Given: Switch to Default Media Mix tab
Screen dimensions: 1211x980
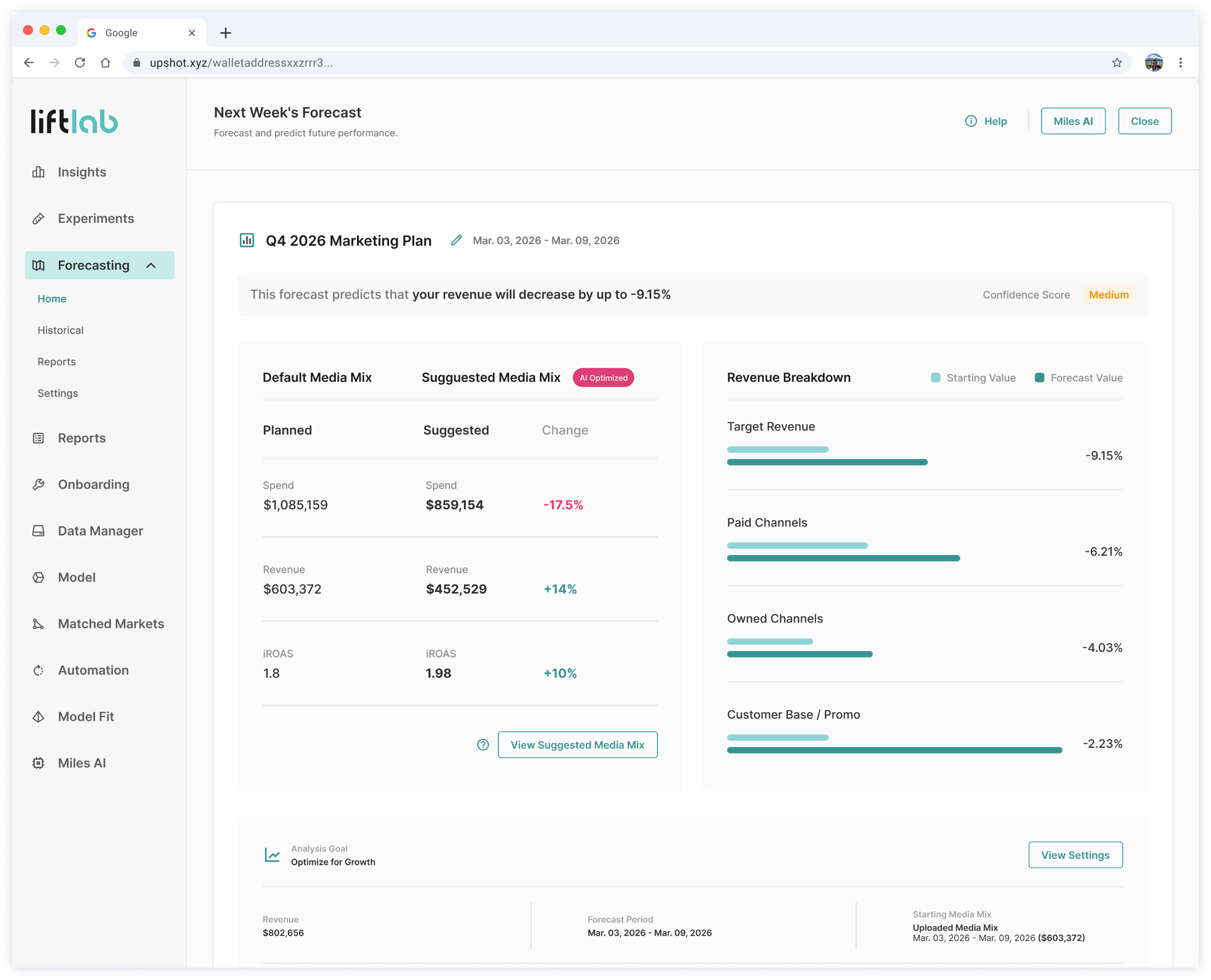Looking at the screenshot, I should [x=317, y=378].
